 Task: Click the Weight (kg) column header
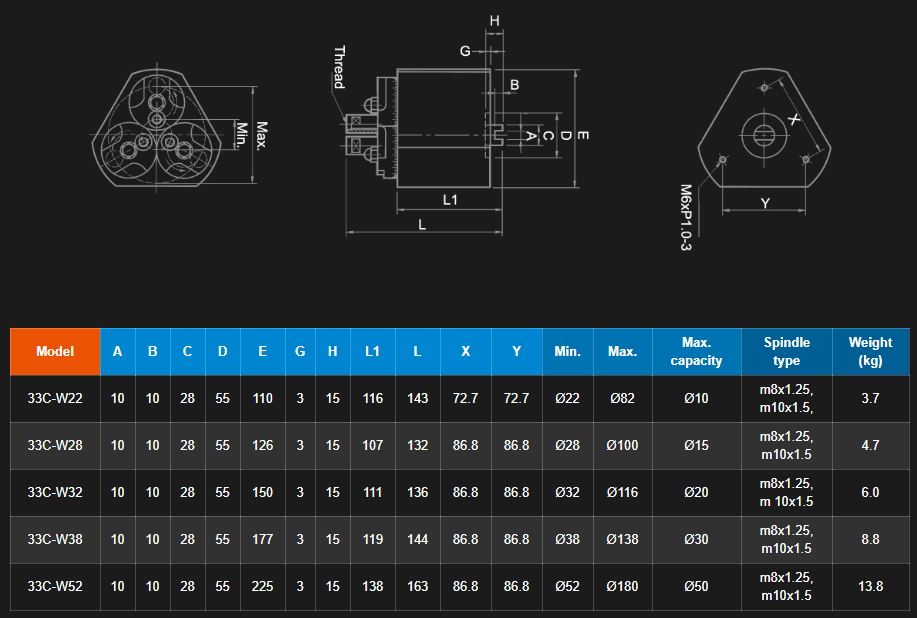[870, 351]
